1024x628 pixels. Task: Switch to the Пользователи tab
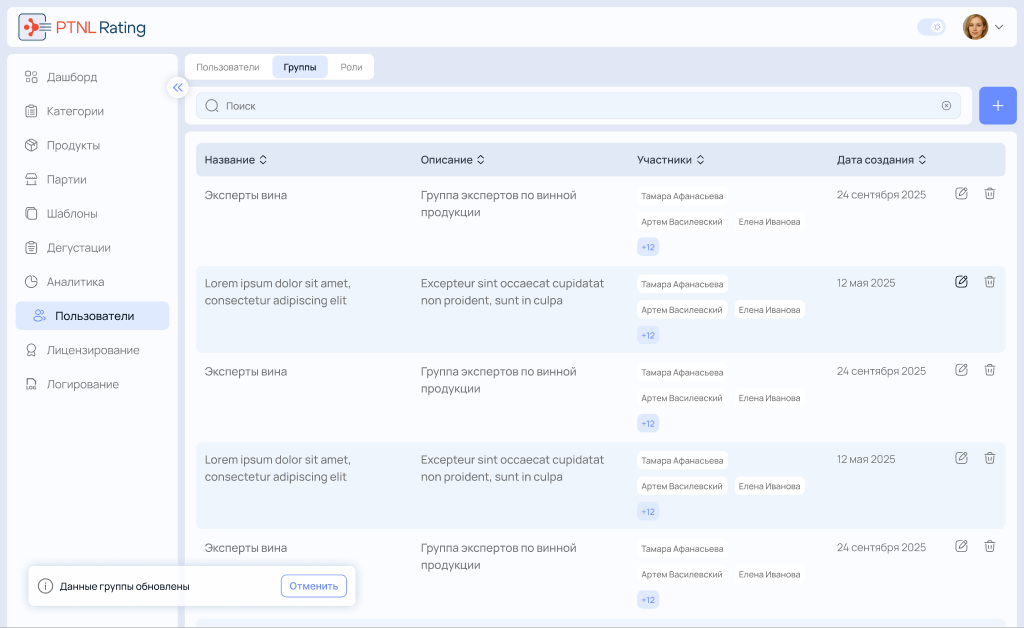coord(228,67)
